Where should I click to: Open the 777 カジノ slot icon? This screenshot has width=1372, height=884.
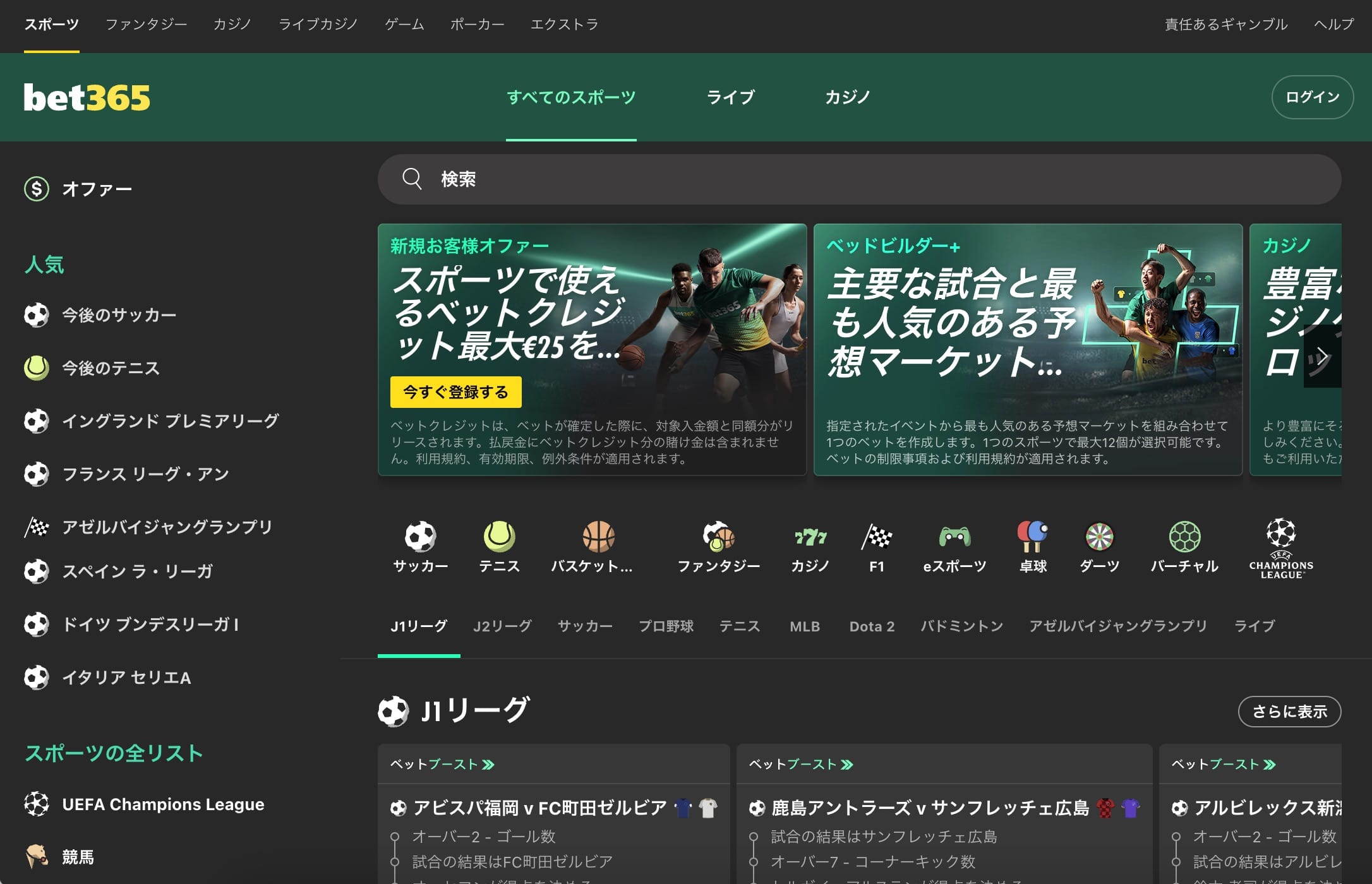click(810, 537)
